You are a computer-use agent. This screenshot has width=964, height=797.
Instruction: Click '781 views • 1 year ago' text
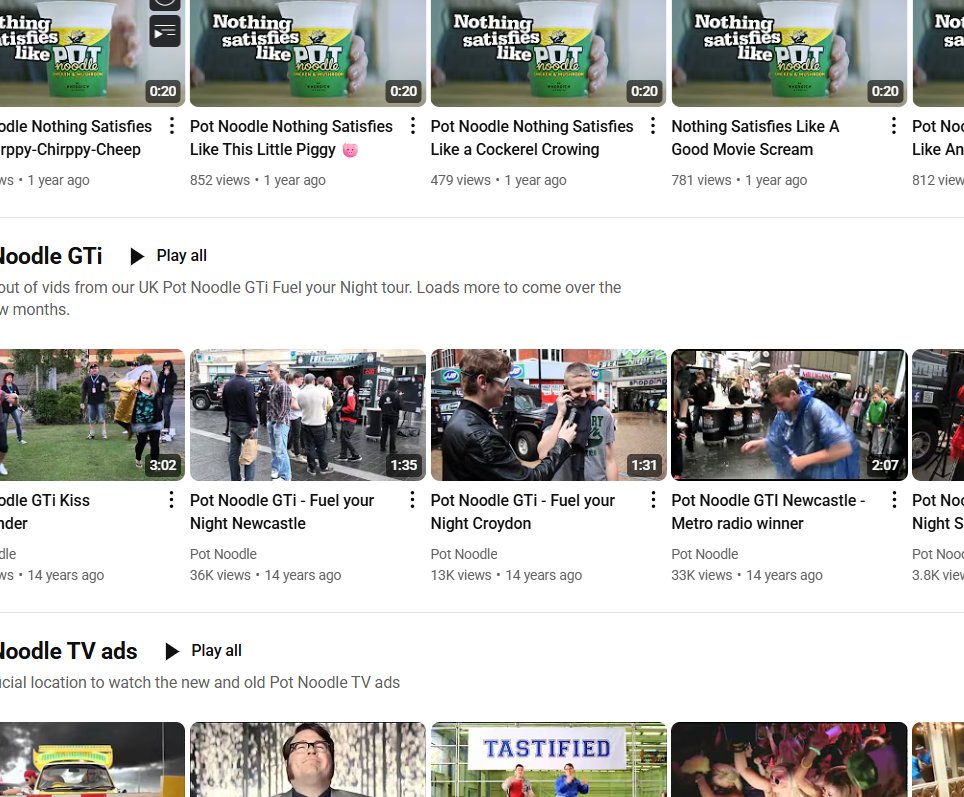[739, 180]
